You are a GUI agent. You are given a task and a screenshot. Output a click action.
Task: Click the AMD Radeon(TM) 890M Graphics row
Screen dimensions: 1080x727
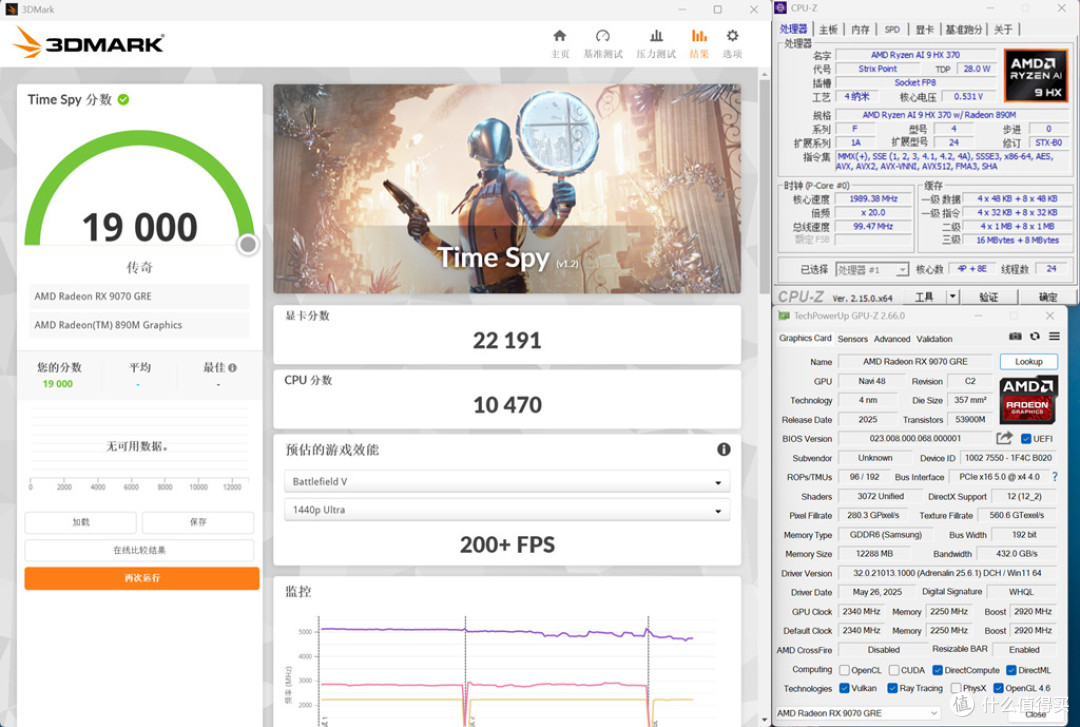(139, 325)
